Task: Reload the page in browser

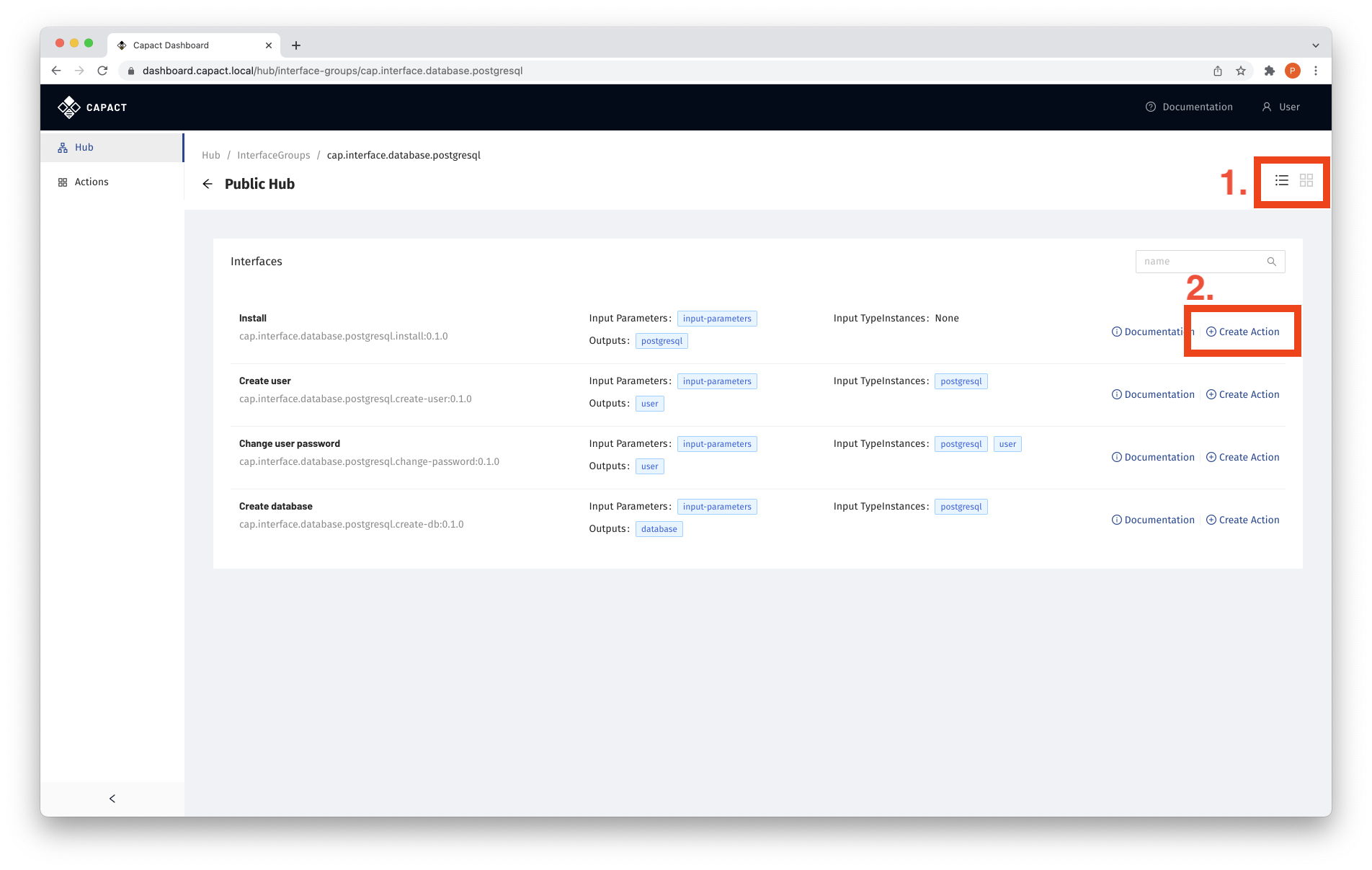Action: click(x=102, y=71)
